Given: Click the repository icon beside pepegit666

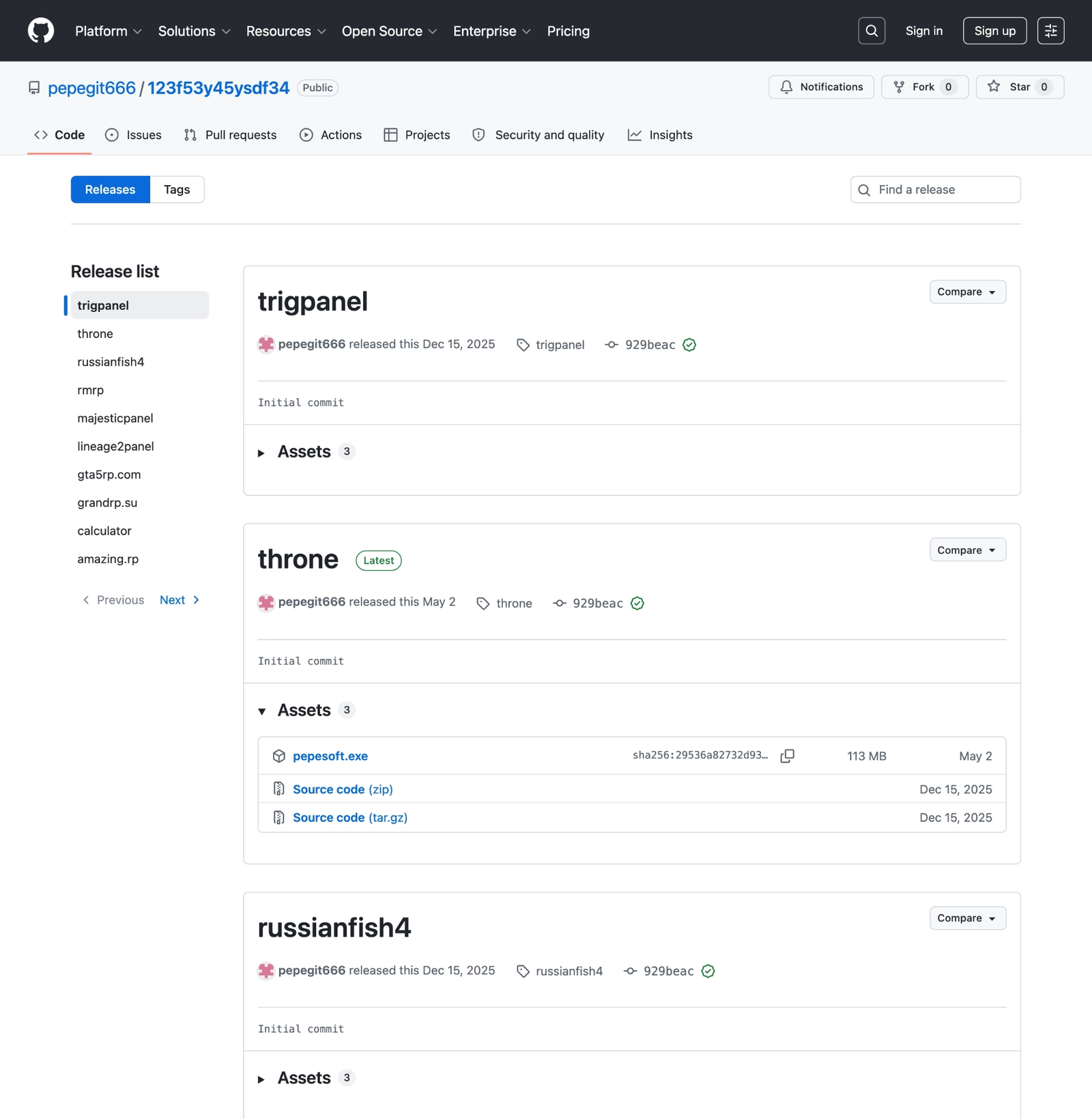Looking at the screenshot, I should pos(34,88).
